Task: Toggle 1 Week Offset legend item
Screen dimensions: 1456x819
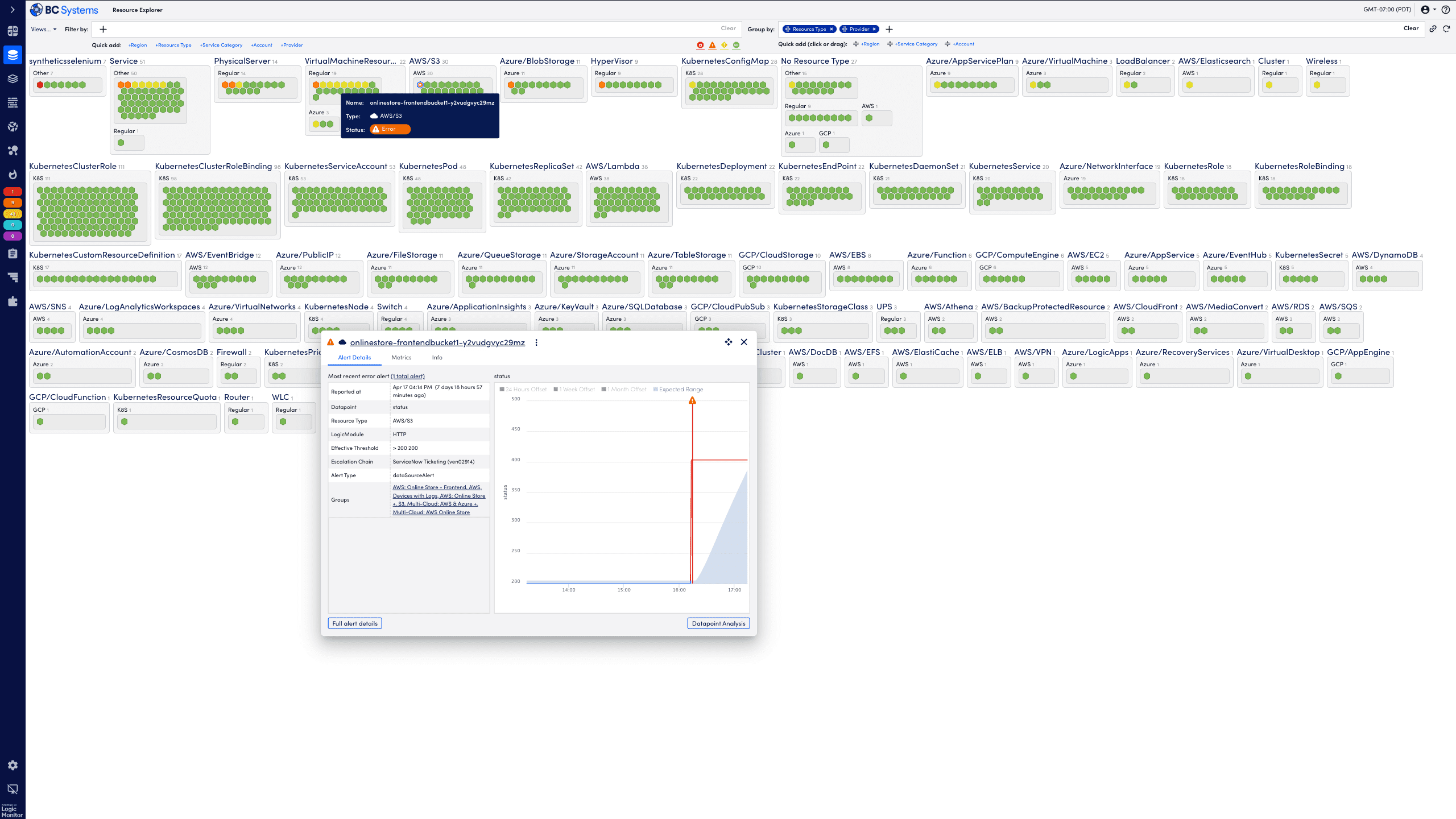Action: [574, 390]
